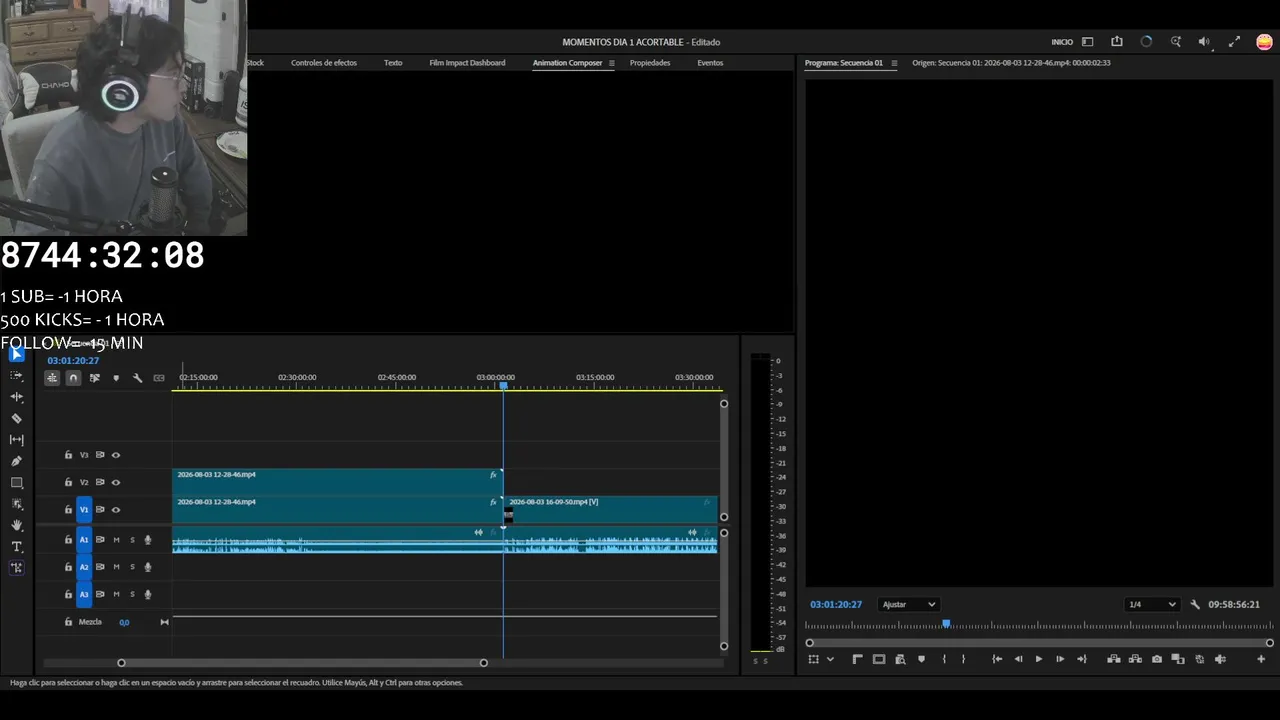This screenshot has height=720, width=1280.
Task: Enter full screen mode icon
Action: pos(1234,42)
